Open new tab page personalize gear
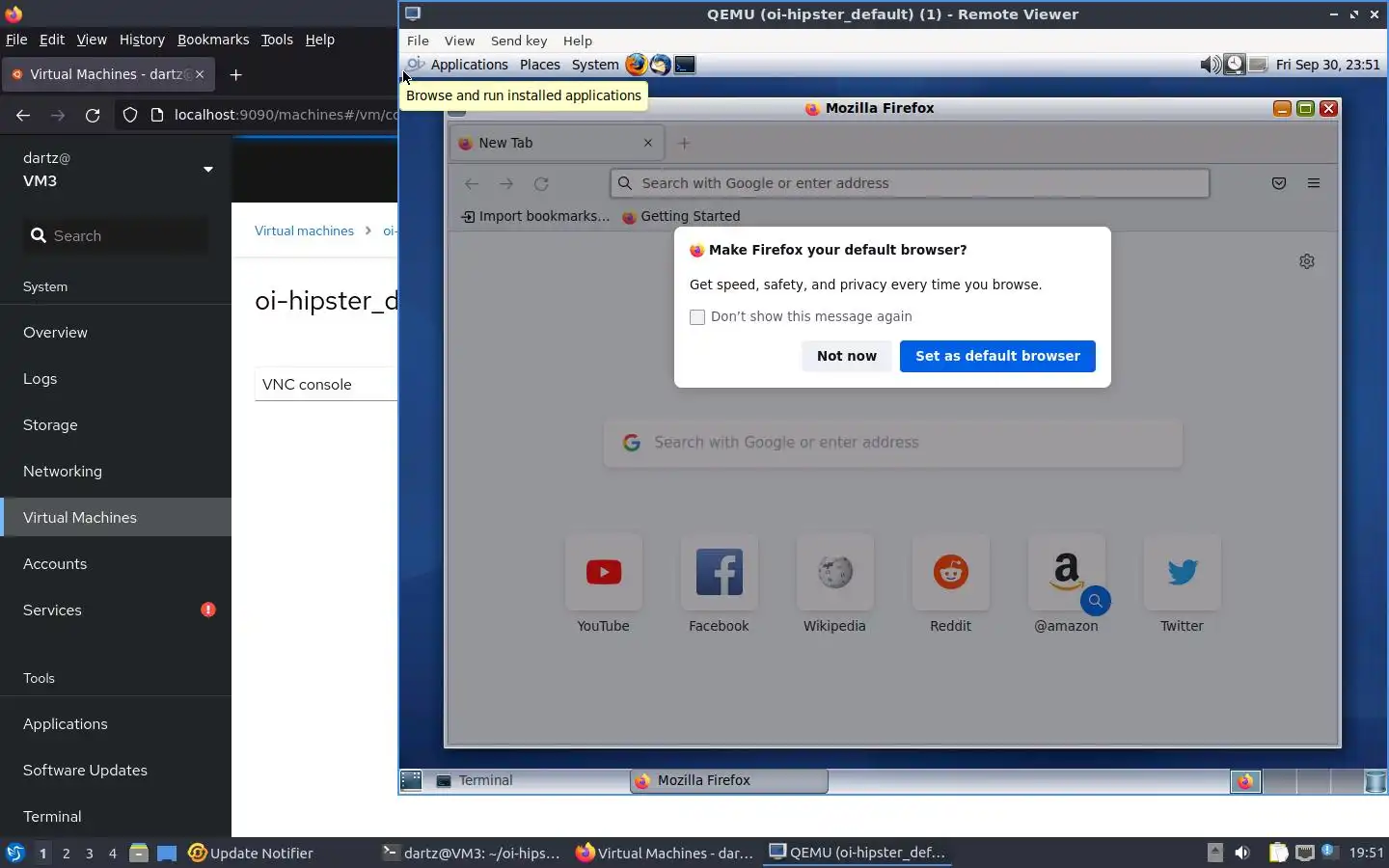The width and height of the screenshot is (1389, 868). 1307,261
